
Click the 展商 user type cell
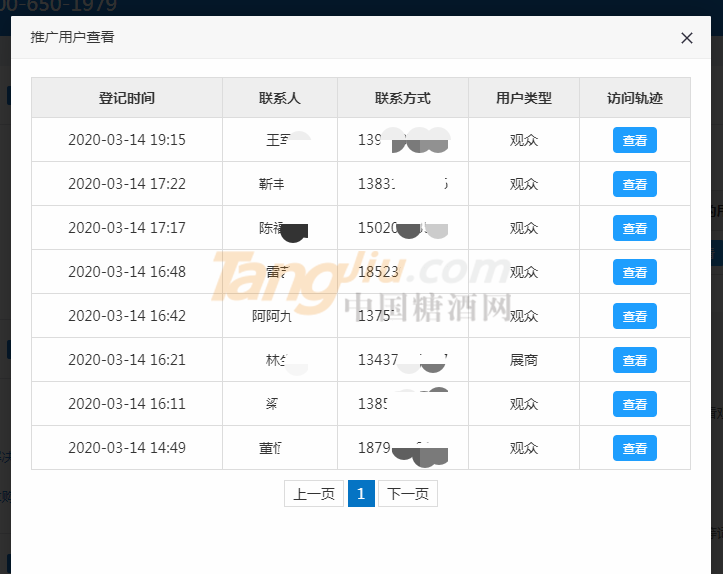(x=524, y=360)
